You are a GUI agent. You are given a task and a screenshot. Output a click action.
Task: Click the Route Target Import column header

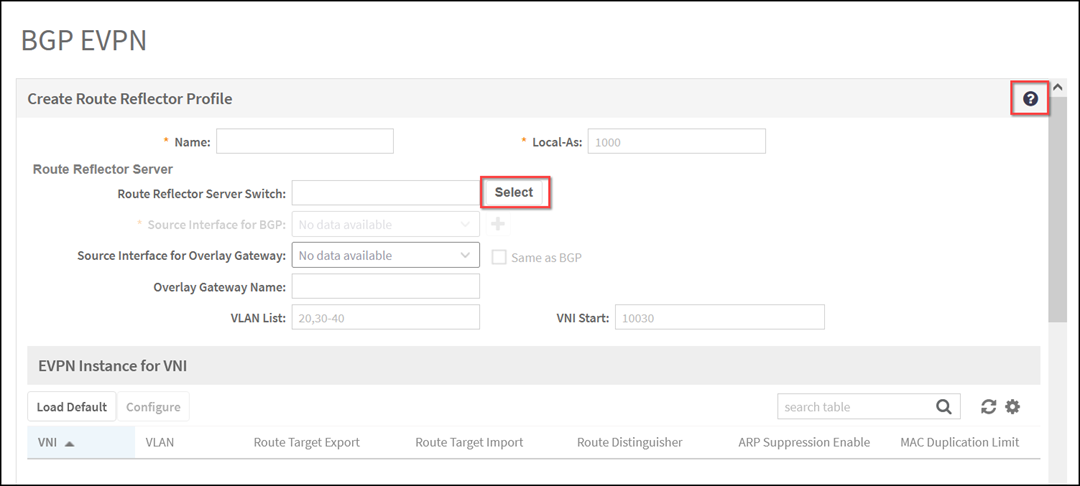(469, 443)
